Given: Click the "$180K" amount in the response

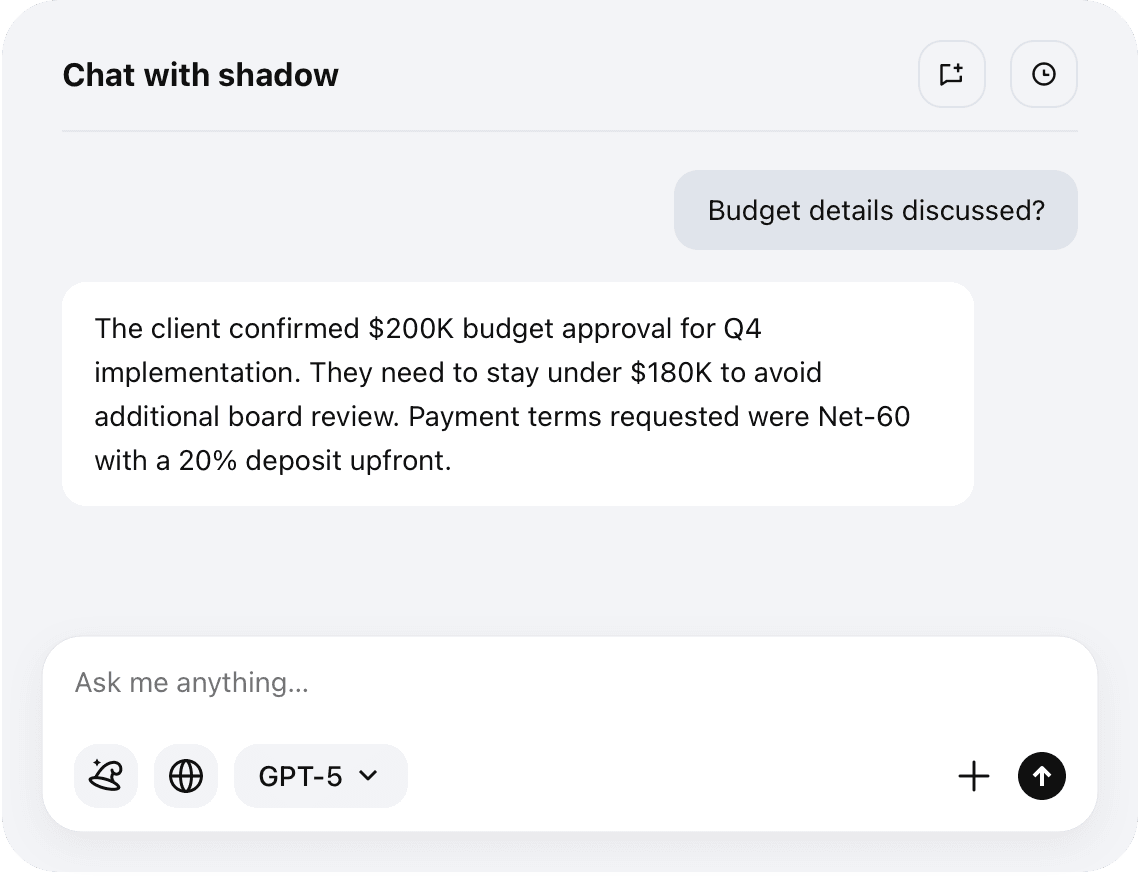Looking at the screenshot, I should pyautogui.click(x=672, y=372).
